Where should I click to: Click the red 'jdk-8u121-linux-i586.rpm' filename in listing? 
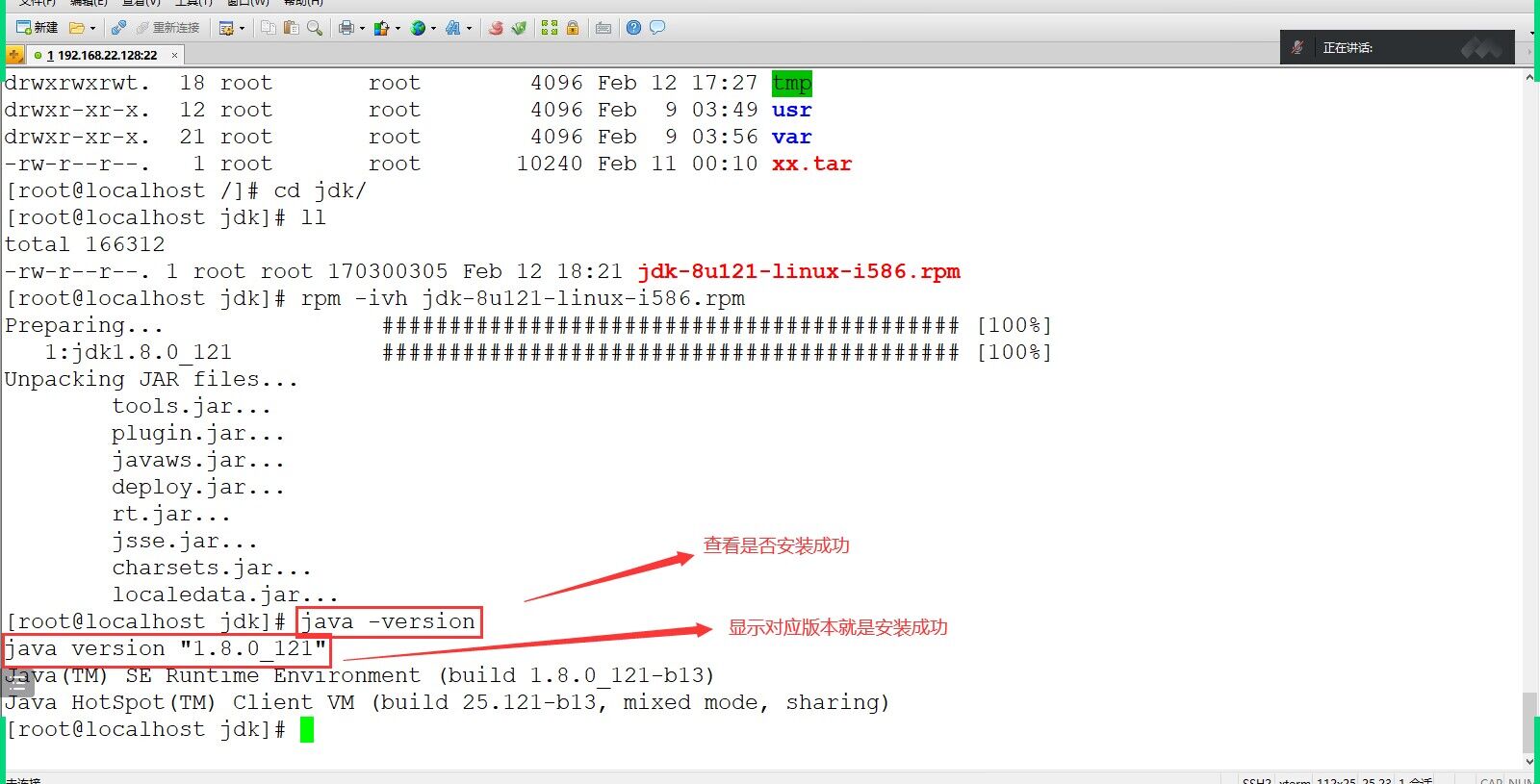click(800, 272)
